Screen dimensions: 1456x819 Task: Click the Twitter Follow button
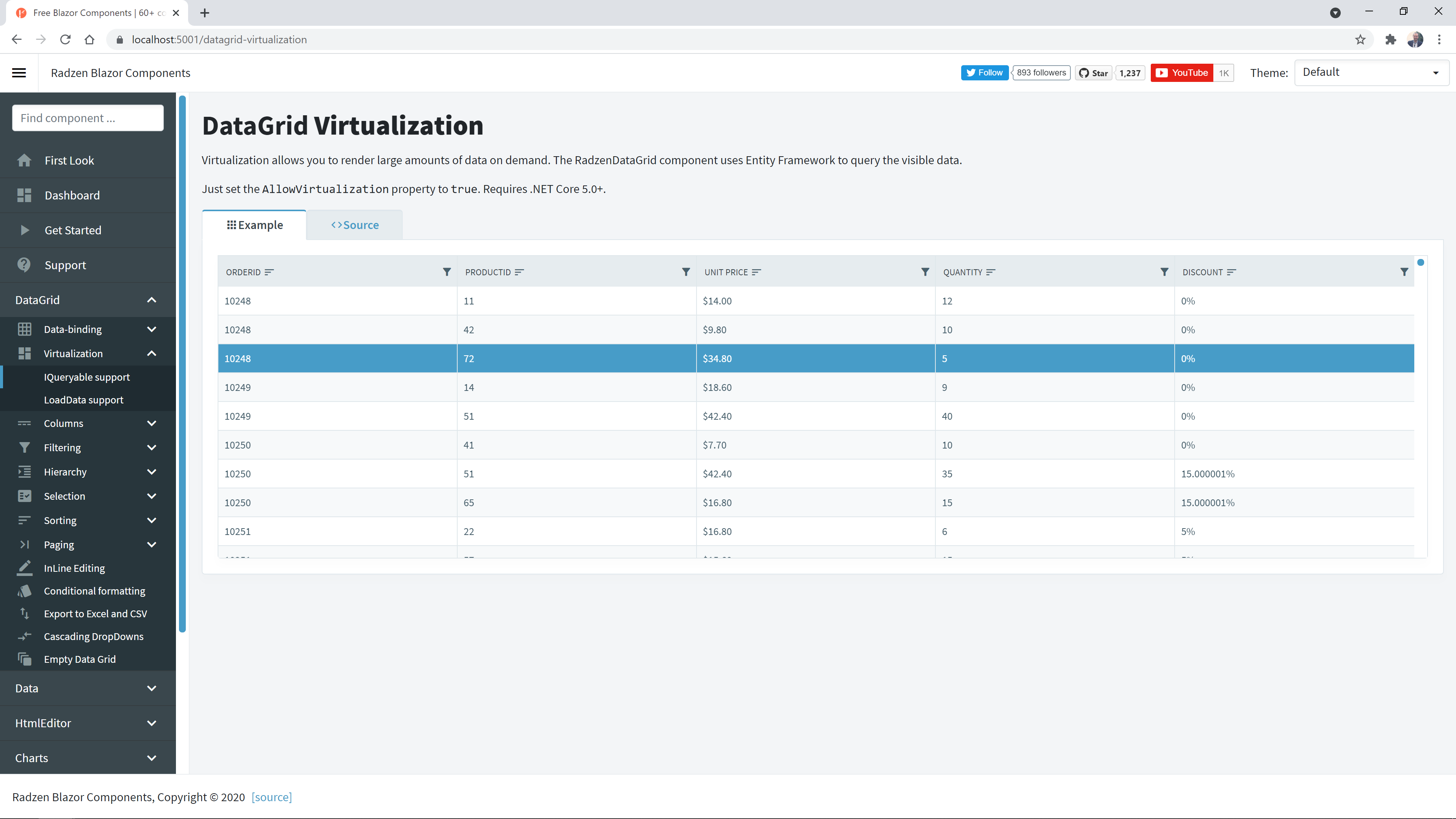pos(984,72)
